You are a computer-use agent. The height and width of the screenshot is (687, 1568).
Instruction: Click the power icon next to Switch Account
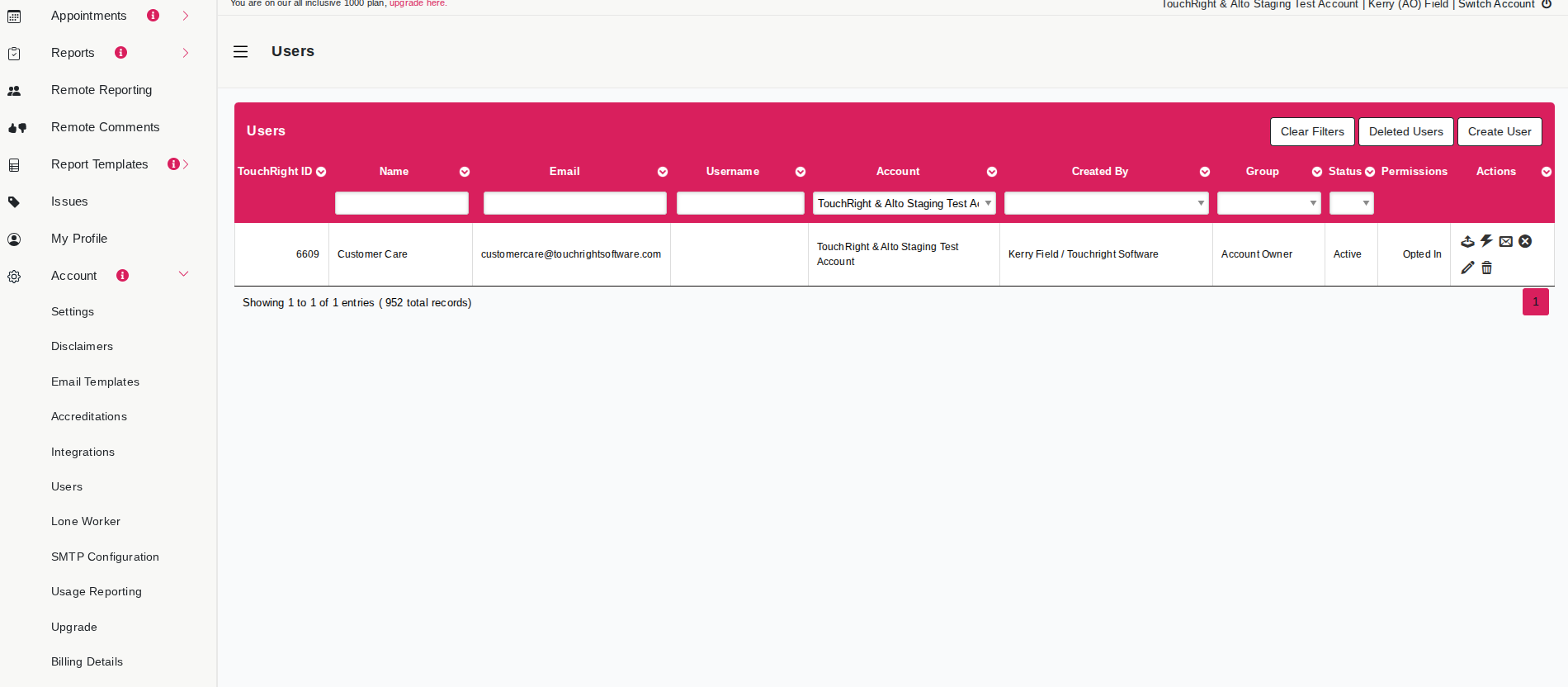coord(1547,4)
